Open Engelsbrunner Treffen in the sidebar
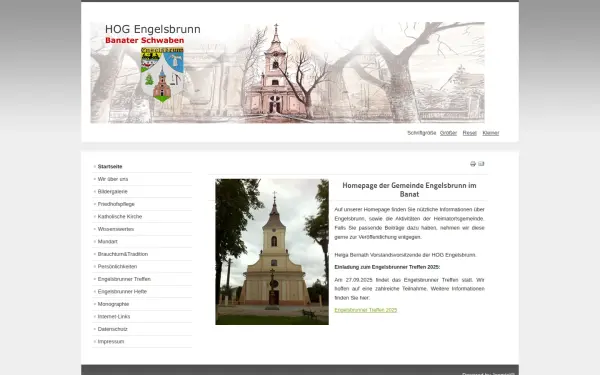Screen dimensions: 600x375 tap(124, 279)
